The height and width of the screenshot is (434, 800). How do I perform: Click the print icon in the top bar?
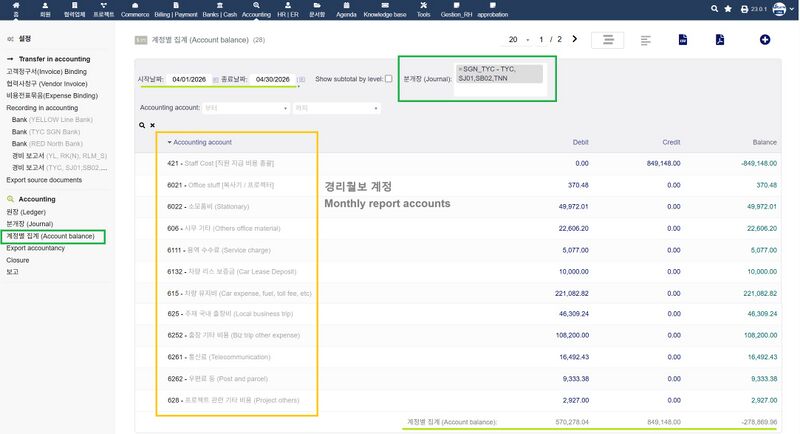click(x=744, y=9)
